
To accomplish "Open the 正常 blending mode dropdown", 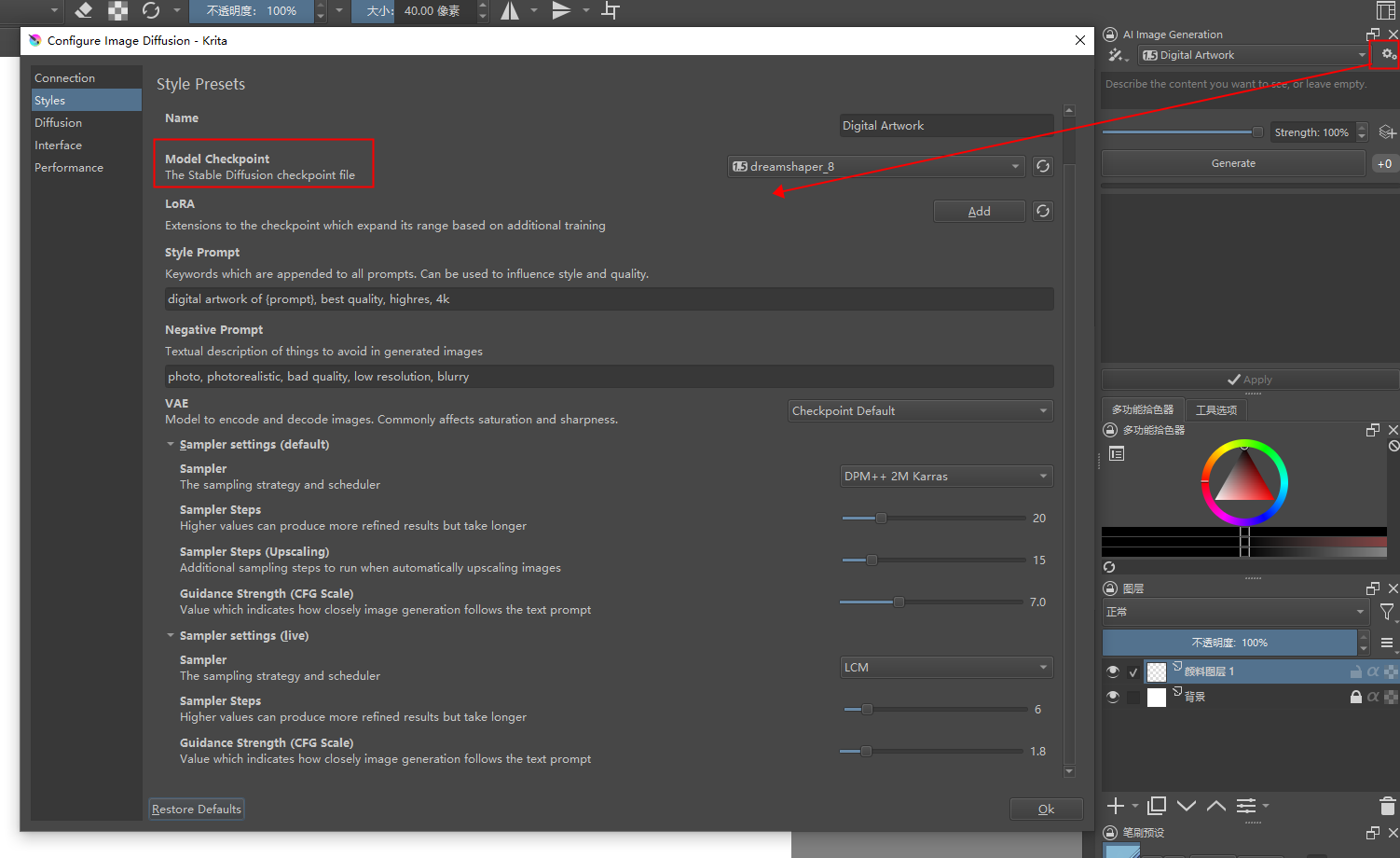I will click(x=1235, y=612).
